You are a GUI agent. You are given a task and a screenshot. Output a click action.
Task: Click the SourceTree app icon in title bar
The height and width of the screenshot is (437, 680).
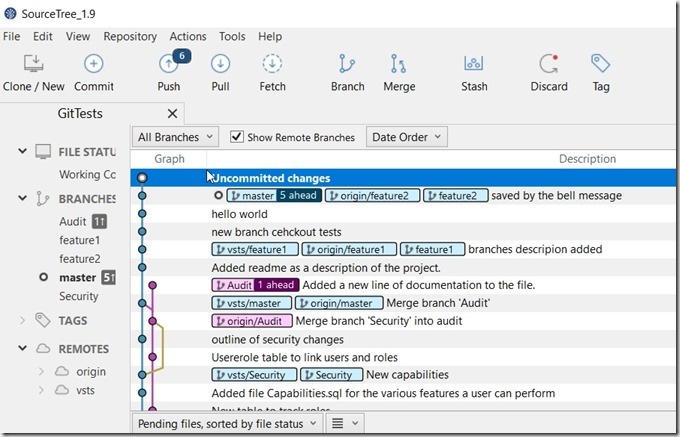(10, 13)
